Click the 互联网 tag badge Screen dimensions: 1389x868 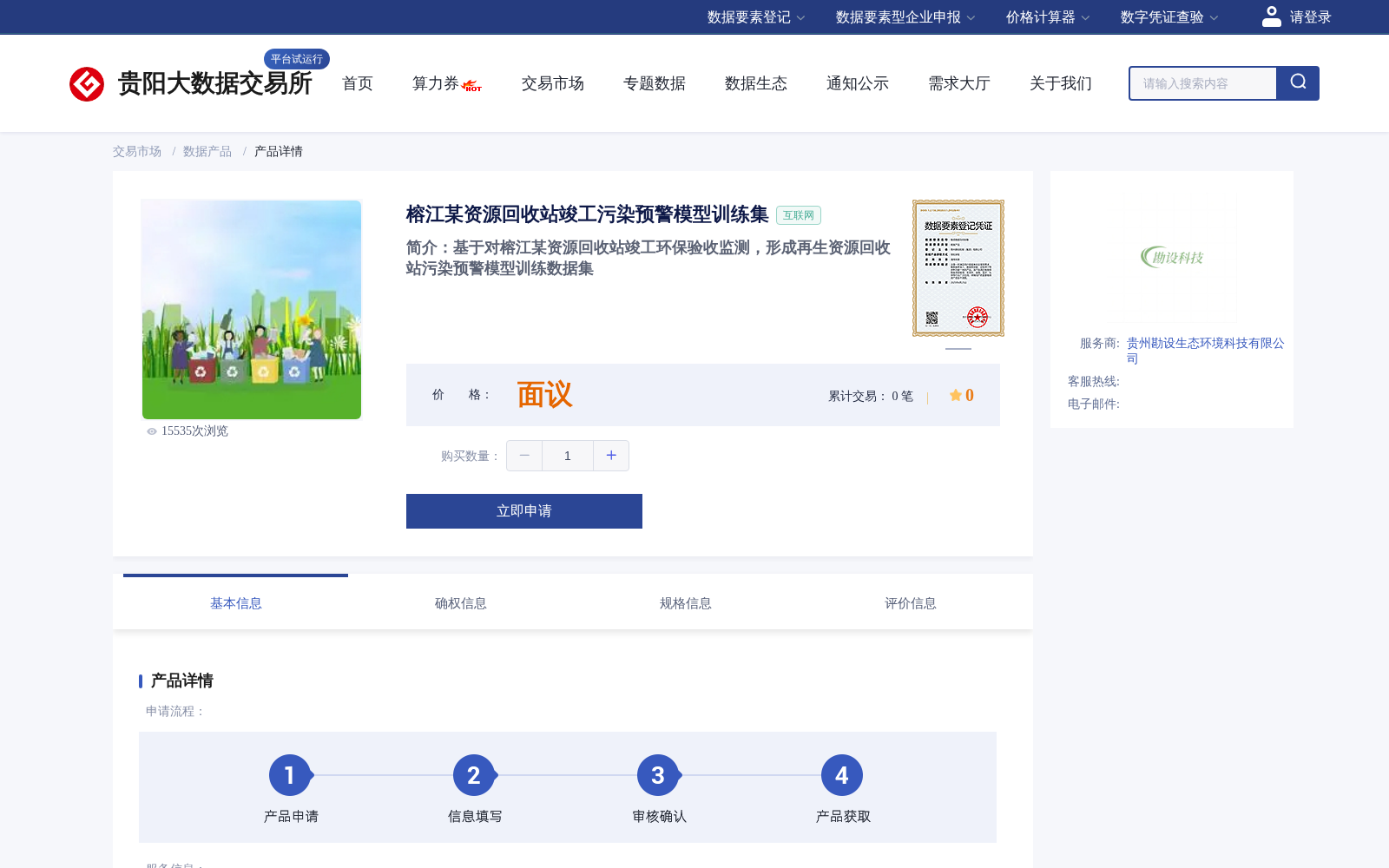[x=799, y=215]
